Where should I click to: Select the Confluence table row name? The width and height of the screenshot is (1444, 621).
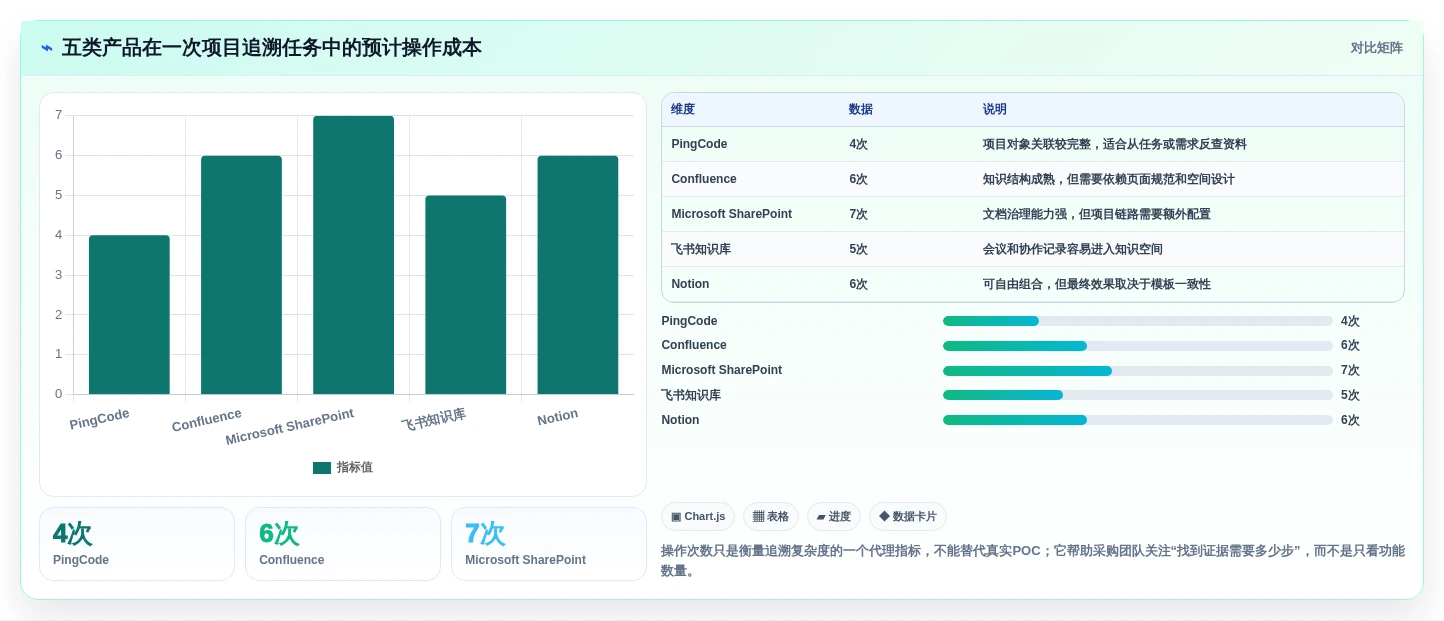(x=704, y=179)
